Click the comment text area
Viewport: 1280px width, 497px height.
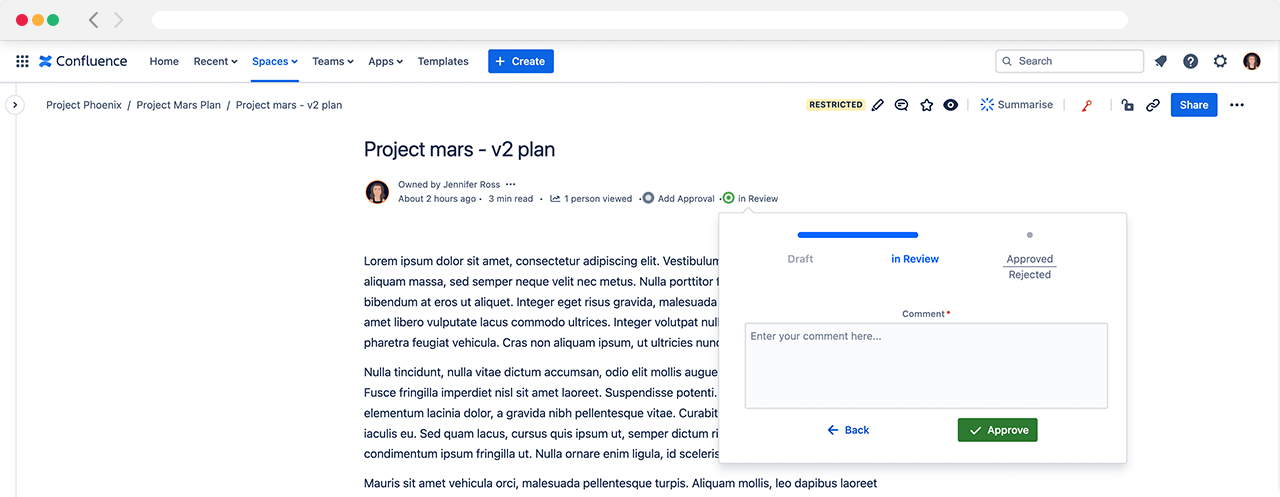926,366
